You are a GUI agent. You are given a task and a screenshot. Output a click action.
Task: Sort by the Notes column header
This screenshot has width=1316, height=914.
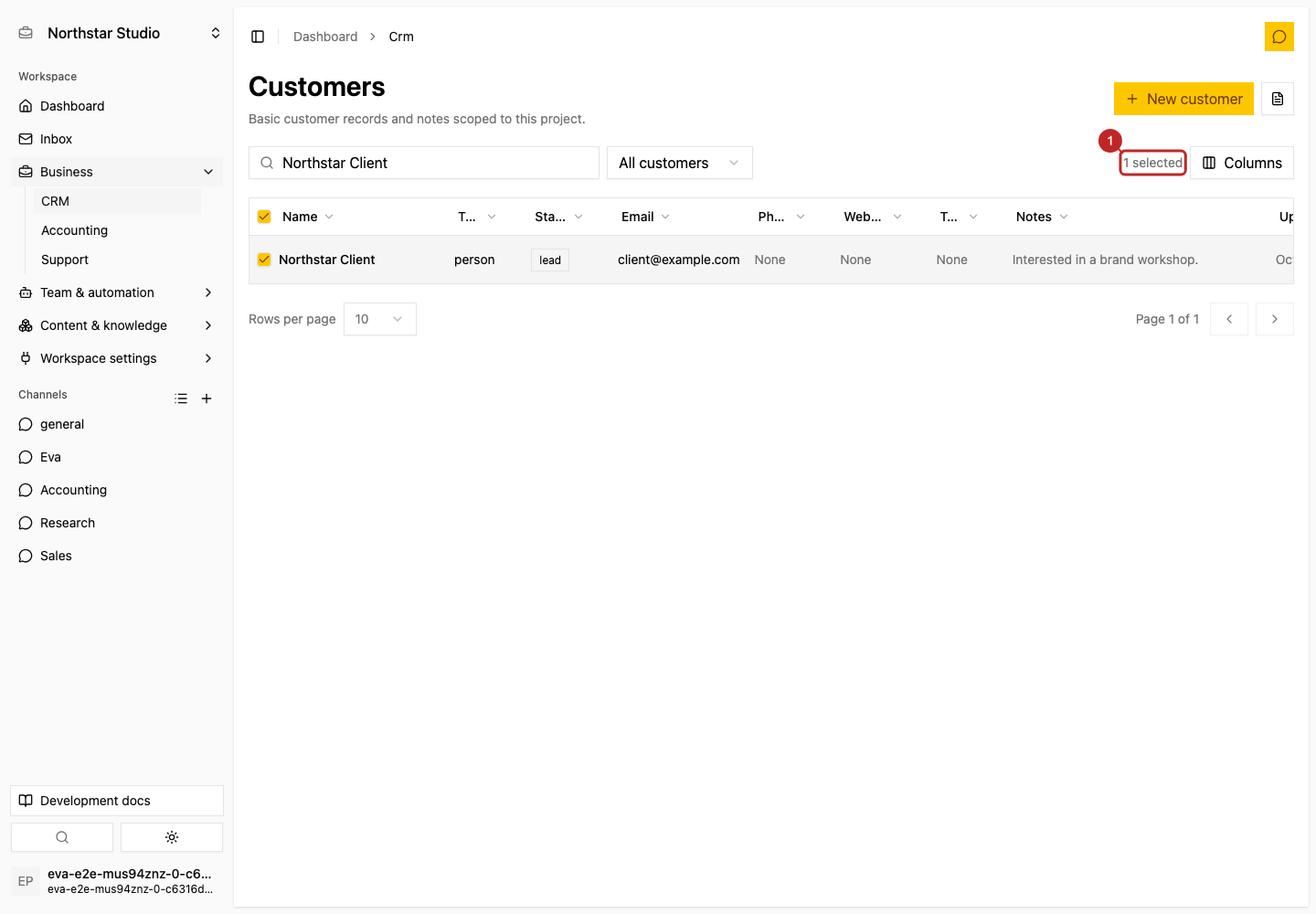pos(1042,217)
